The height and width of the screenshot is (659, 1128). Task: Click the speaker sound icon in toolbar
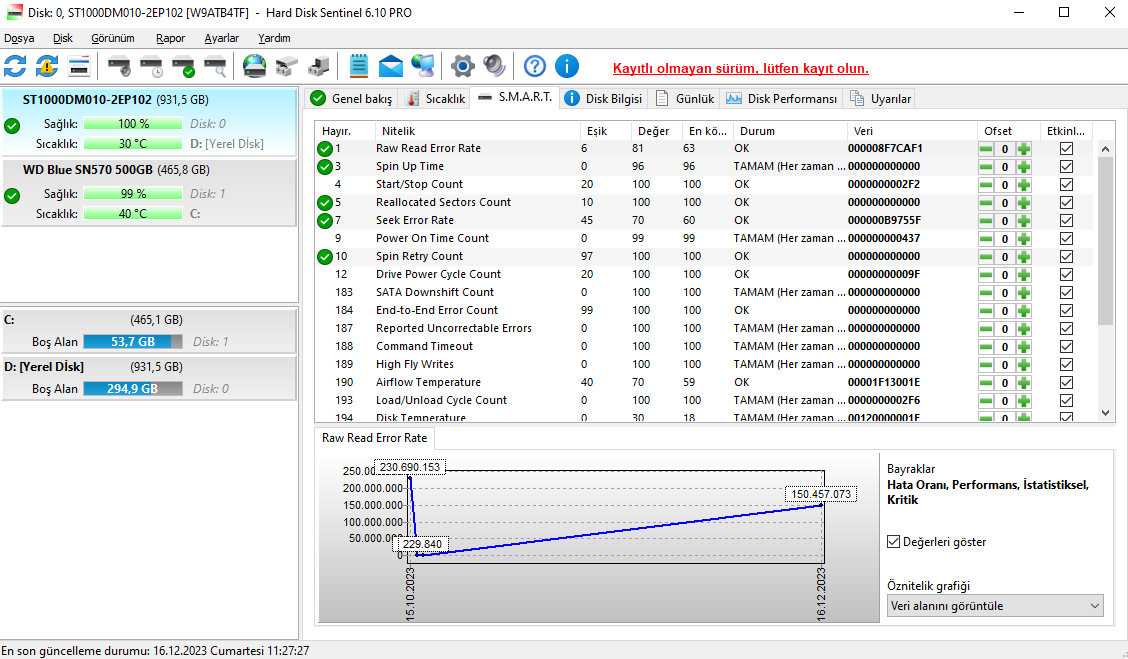pyautogui.click(x=494, y=67)
